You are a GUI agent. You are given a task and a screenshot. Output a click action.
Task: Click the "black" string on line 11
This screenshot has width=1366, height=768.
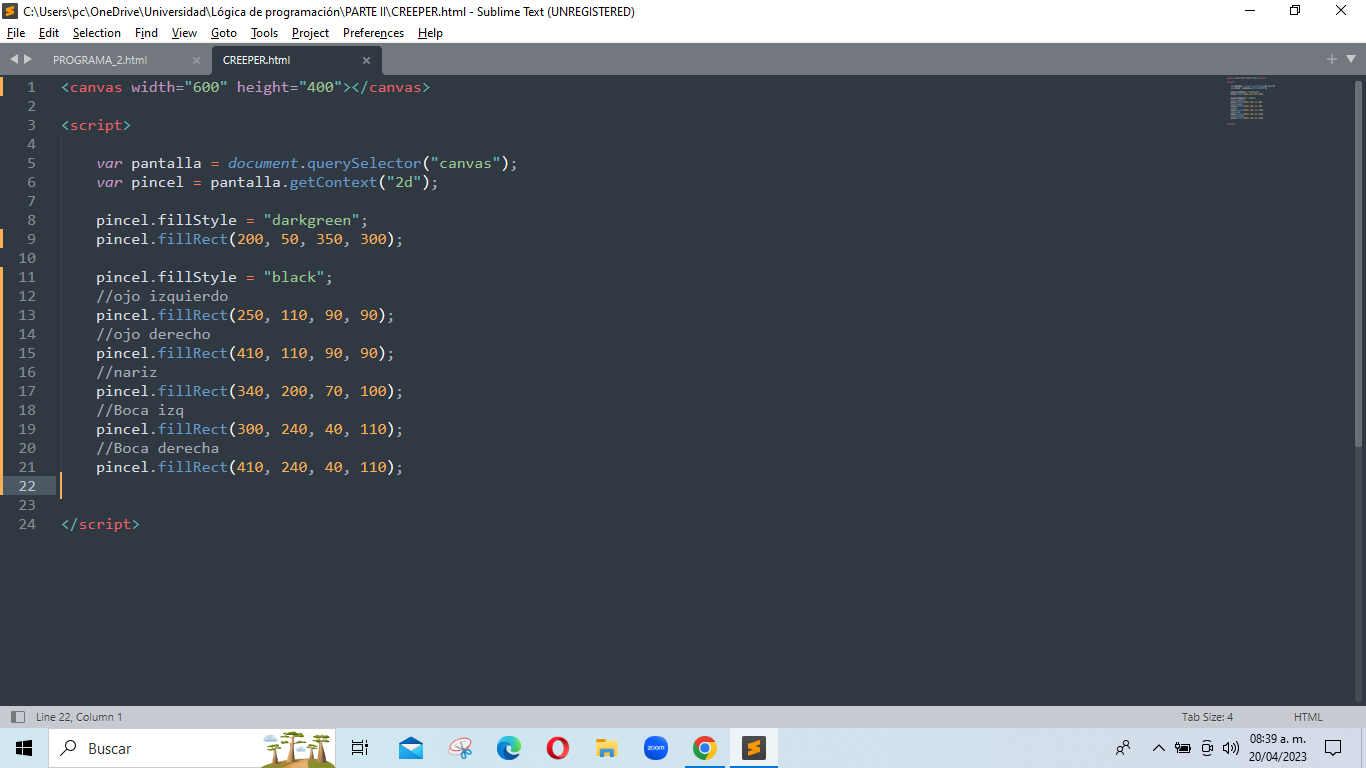pyautogui.click(x=294, y=277)
